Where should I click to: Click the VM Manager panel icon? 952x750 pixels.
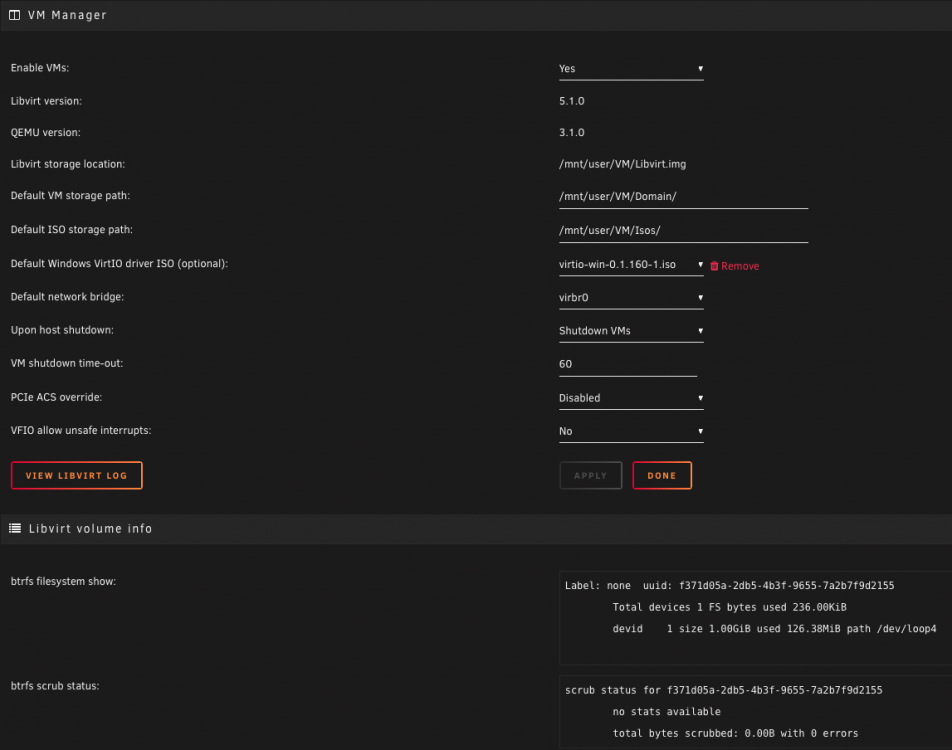pos(15,15)
